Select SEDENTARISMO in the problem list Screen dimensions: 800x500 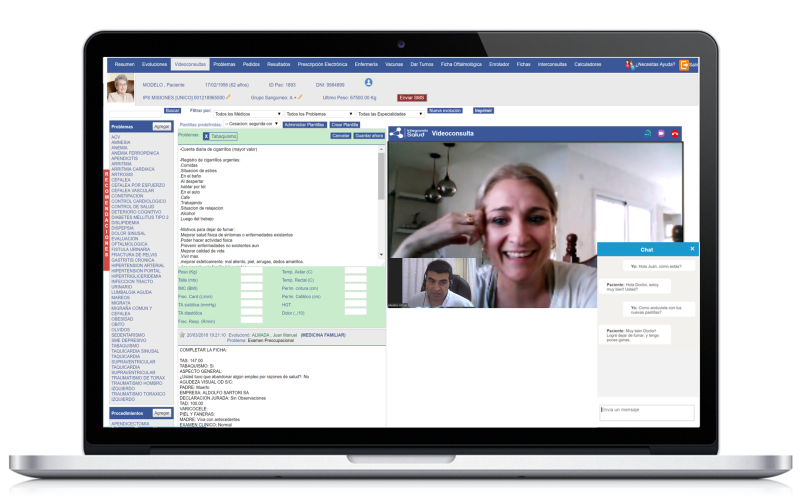128,335
